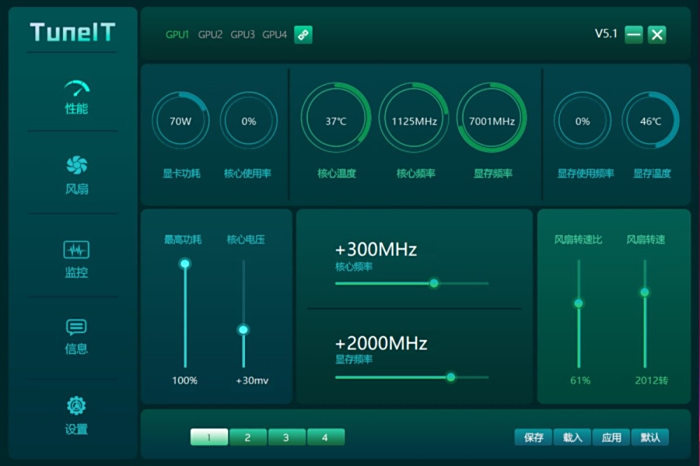700x466 pixels.
Task: Click the 显存使用频率 label
Action: 585,173
